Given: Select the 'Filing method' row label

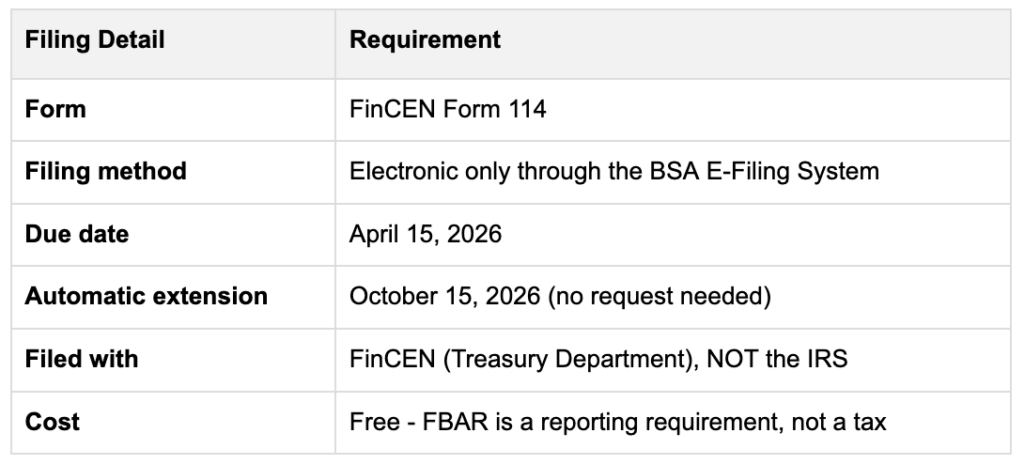Looking at the screenshot, I should coord(105,172).
